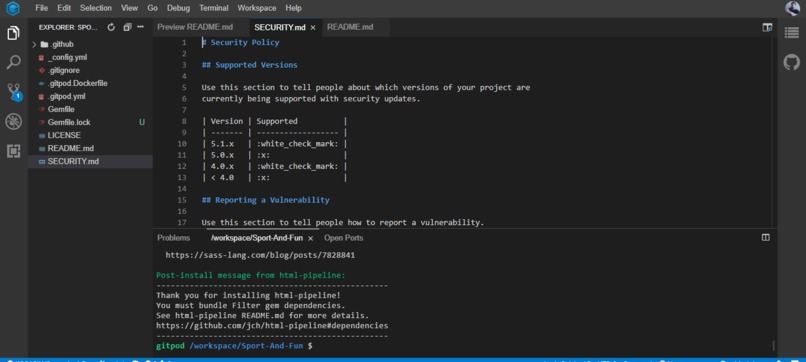The image size is (806, 362).
Task: Refresh the Explorer file tree
Action: coord(111,27)
